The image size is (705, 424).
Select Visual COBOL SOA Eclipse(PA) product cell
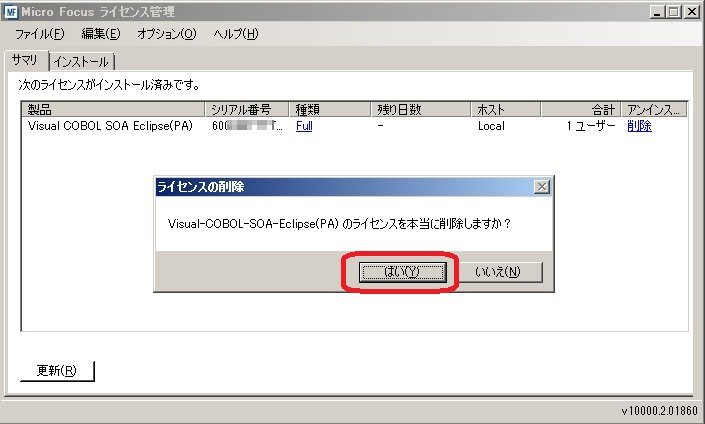tap(110, 126)
